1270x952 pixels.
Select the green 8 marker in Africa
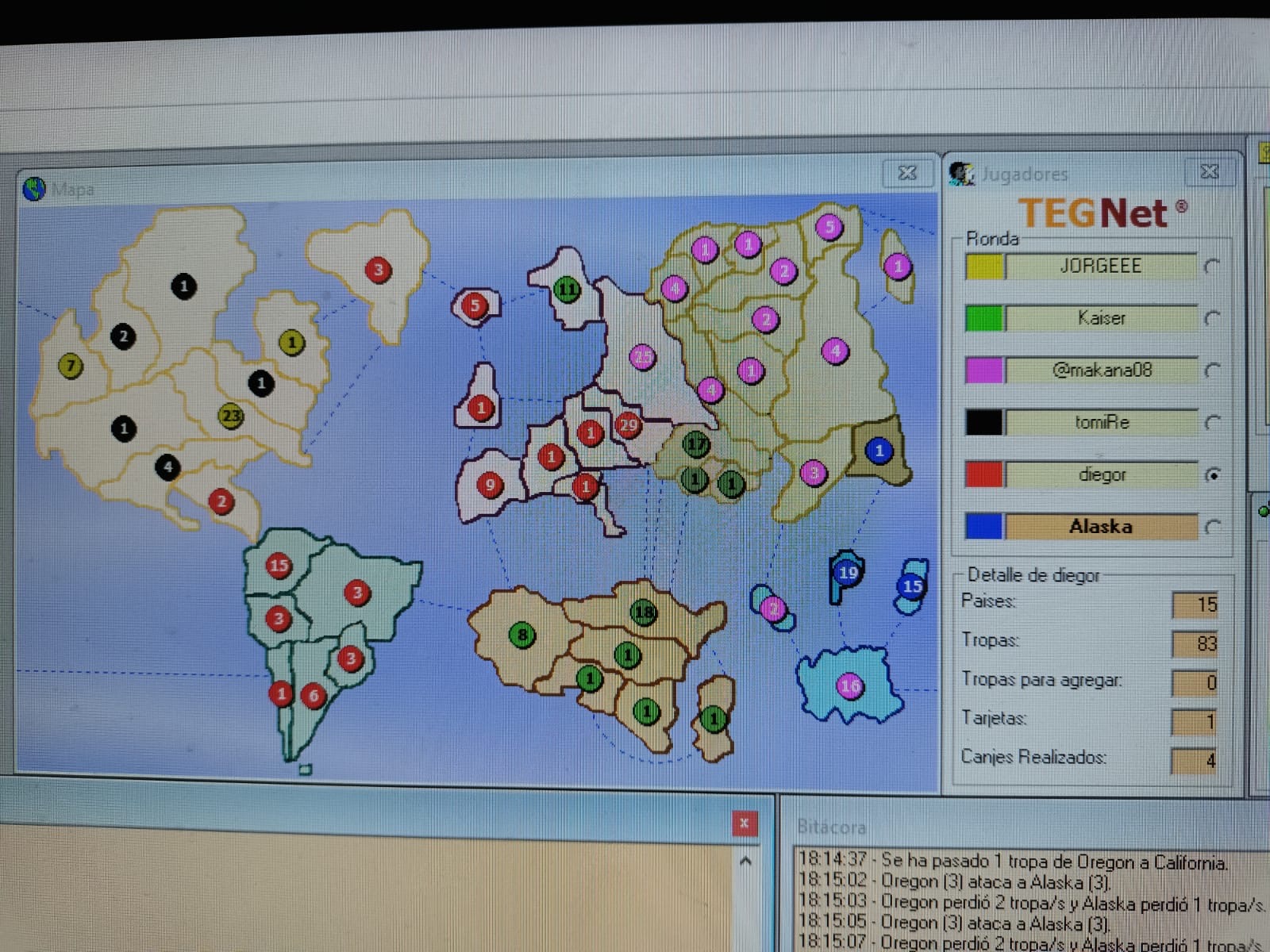pos(522,635)
